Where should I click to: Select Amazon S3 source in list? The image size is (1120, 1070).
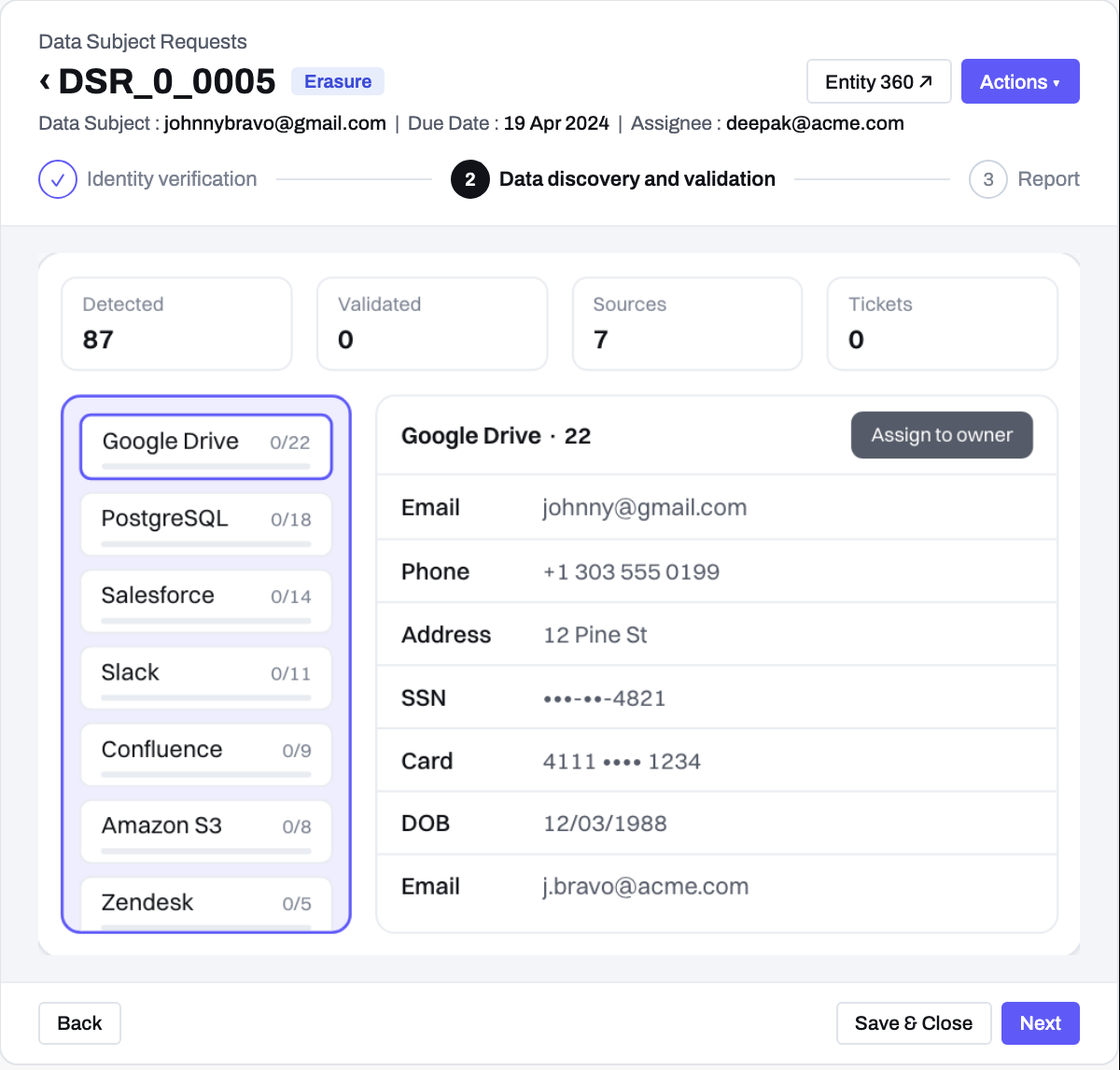click(206, 831)
